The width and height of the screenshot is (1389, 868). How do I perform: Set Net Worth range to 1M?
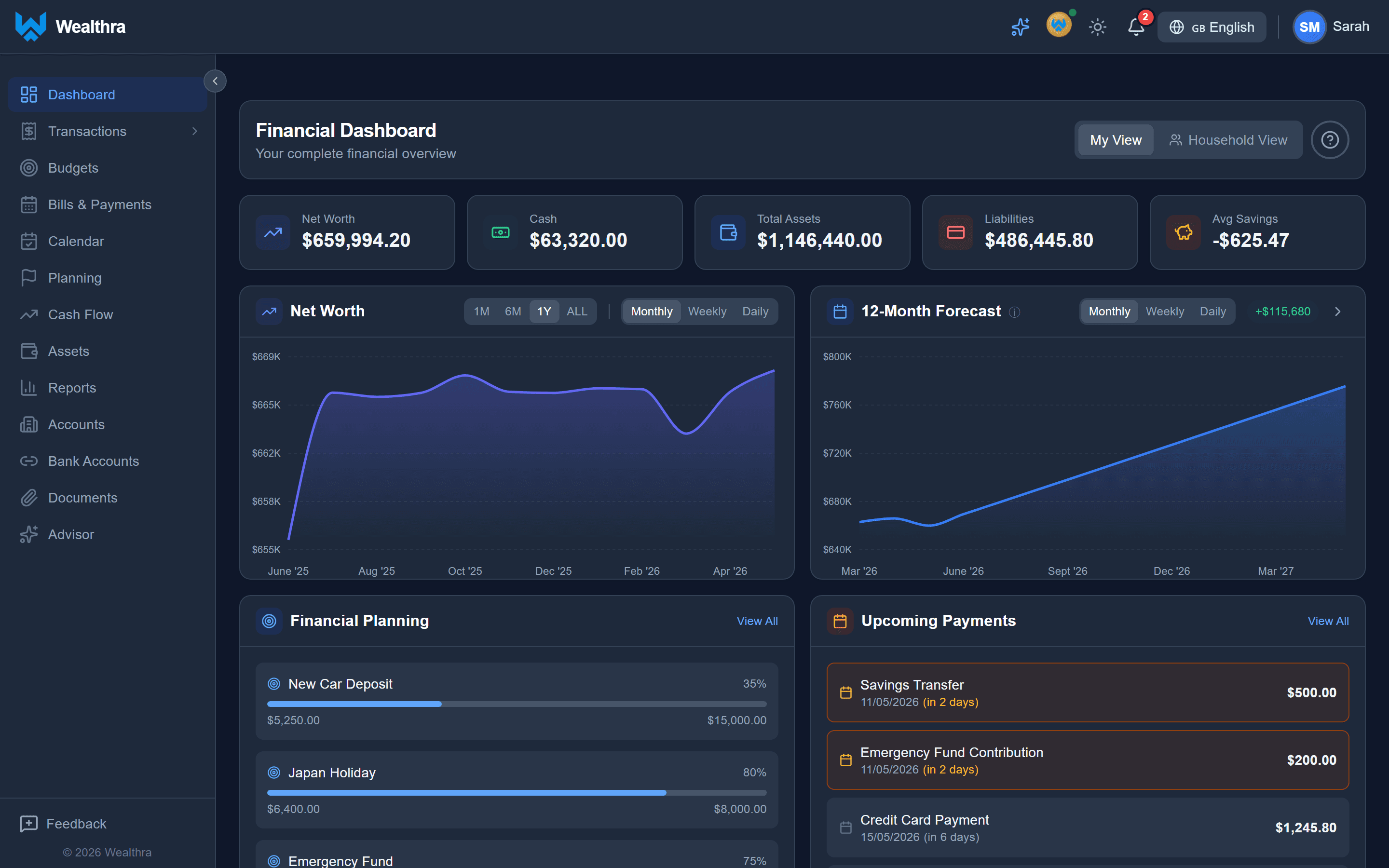[481, 312]
